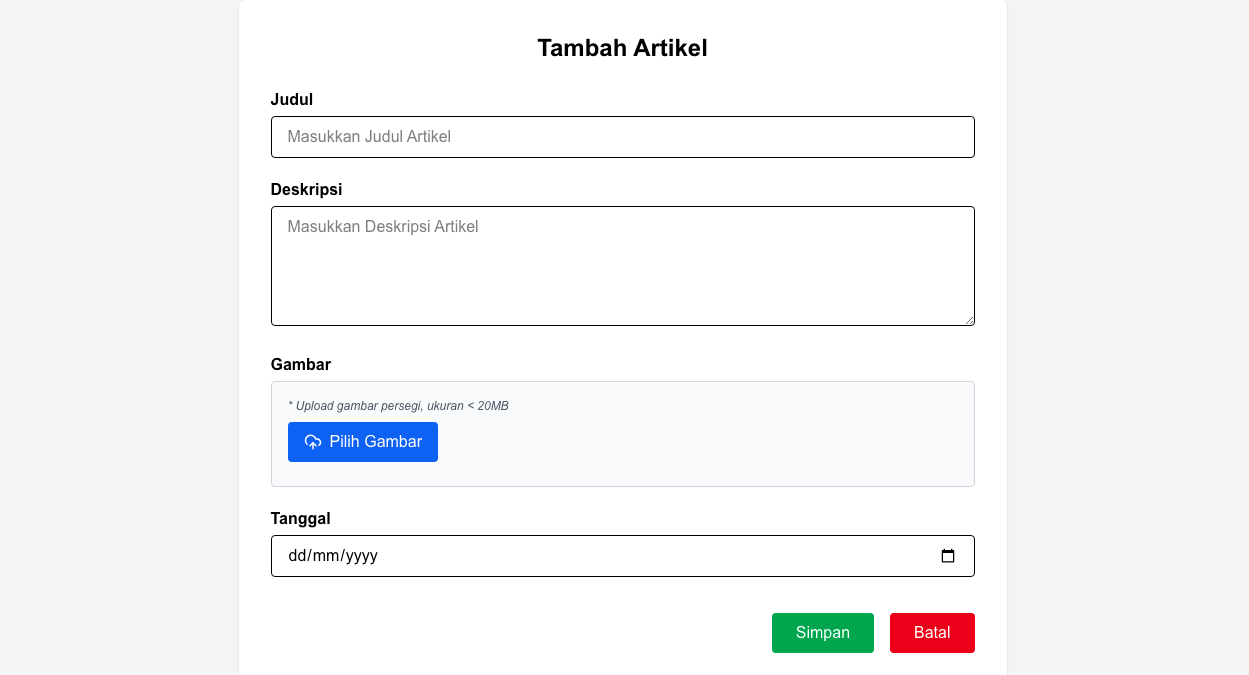The height and width of the screenshot is (675, 1249).
Task: Click the Gambar label
Action: point(300,364)
